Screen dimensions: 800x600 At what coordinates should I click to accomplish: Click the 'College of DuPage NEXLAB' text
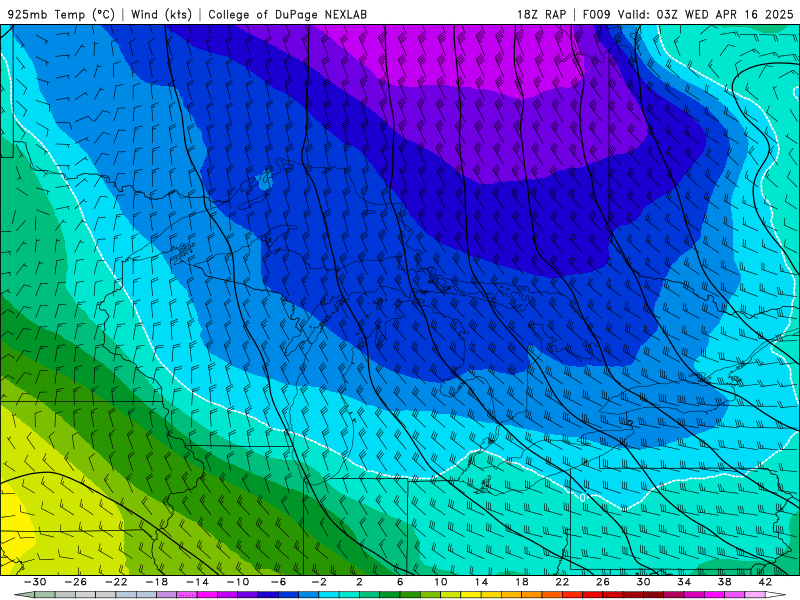click(287, 14)
